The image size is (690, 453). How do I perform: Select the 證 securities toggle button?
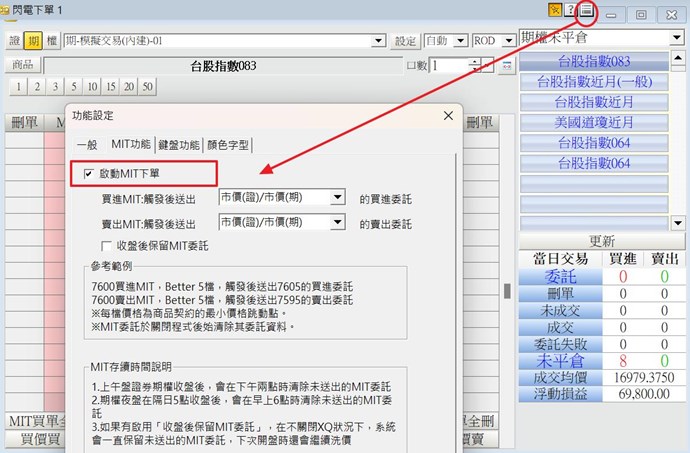tap(14, 42)
